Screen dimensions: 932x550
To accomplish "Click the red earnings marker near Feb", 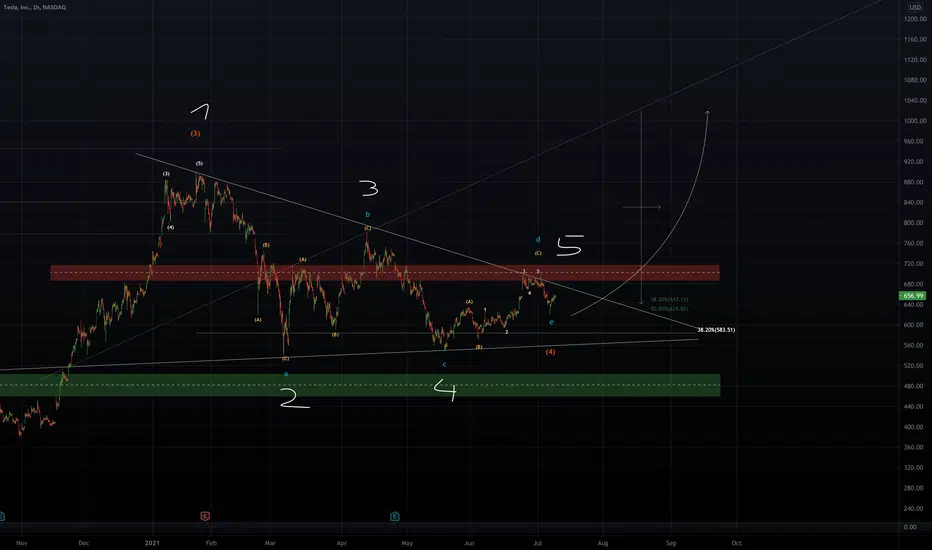I will pos(205,516).
